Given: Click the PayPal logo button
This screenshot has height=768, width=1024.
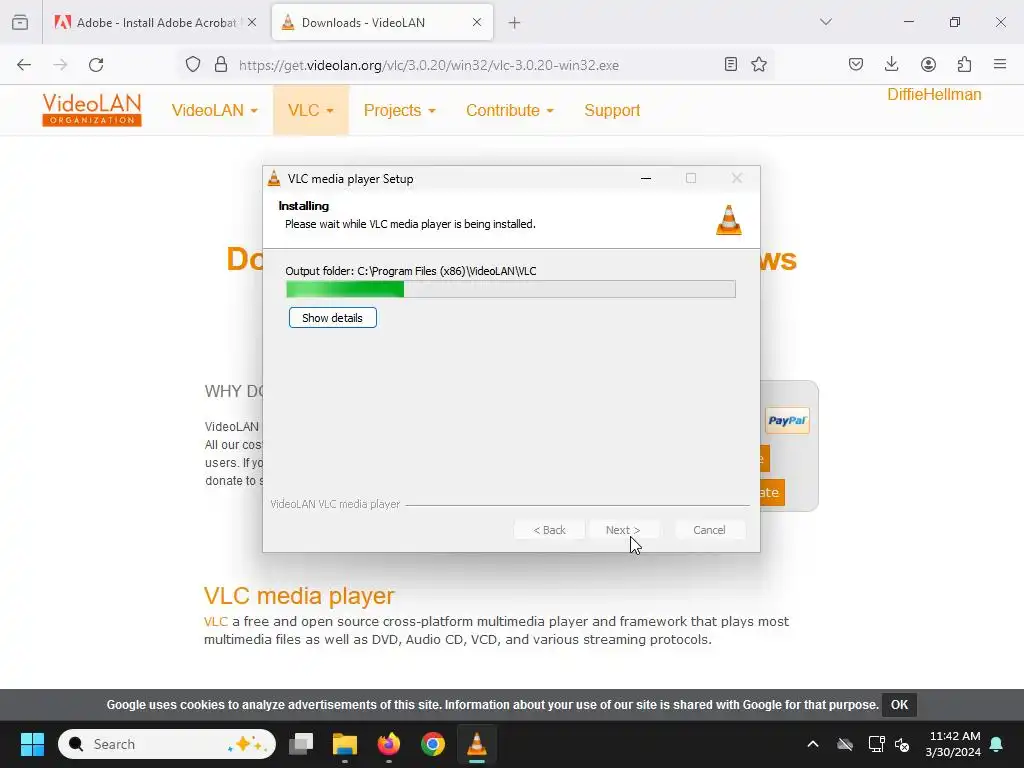Looking at the screenshot, I should click(x=787, y=421).
